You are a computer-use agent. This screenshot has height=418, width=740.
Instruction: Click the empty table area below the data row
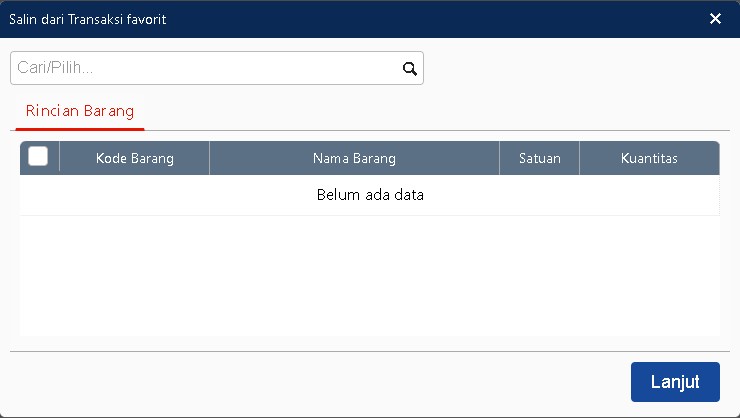(370, 275)
